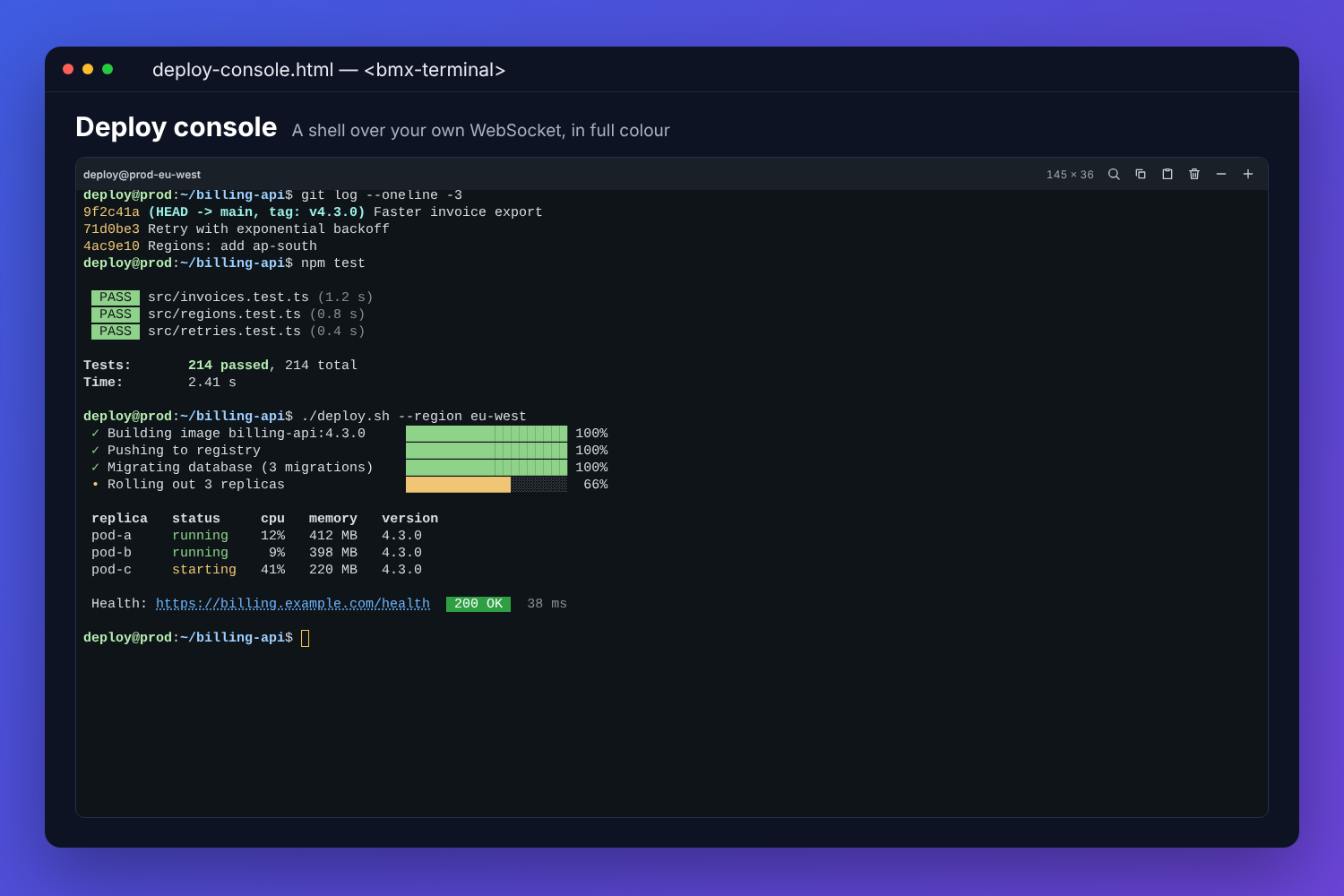Click the PASS badge for src/invoices.test.ts
This screenshot has width=1344, height=896.
[x=116, y=297]
